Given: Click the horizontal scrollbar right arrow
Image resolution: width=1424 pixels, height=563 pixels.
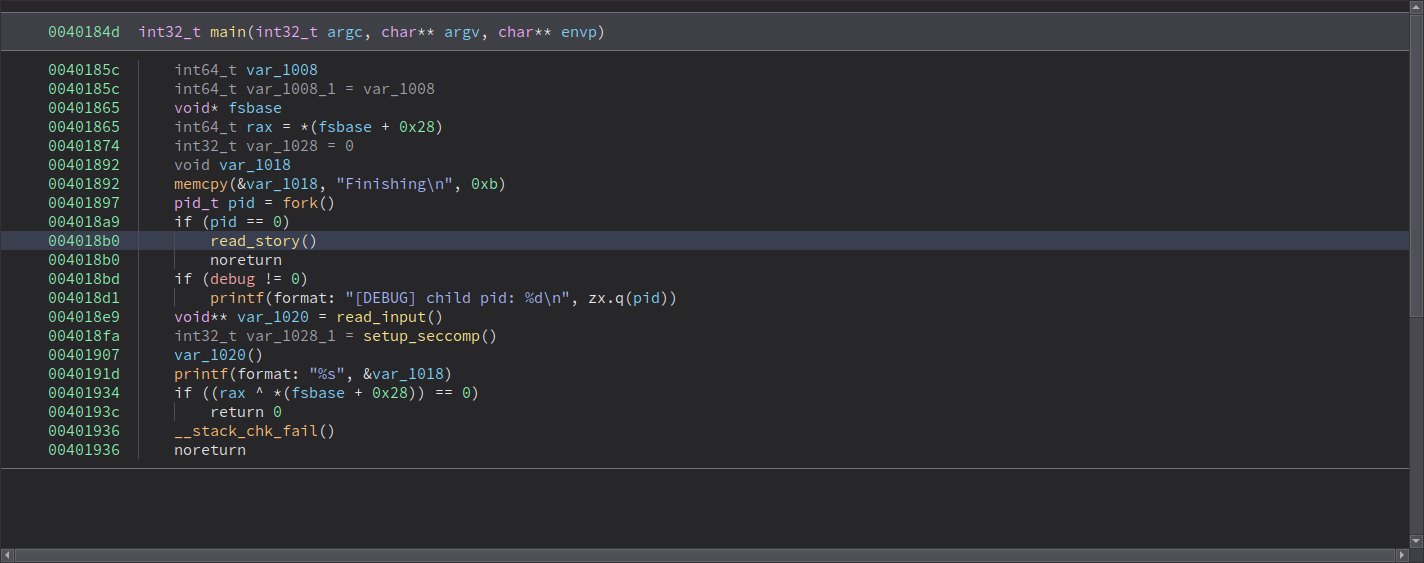Looking at the screenshot, I should (1402, 555).
